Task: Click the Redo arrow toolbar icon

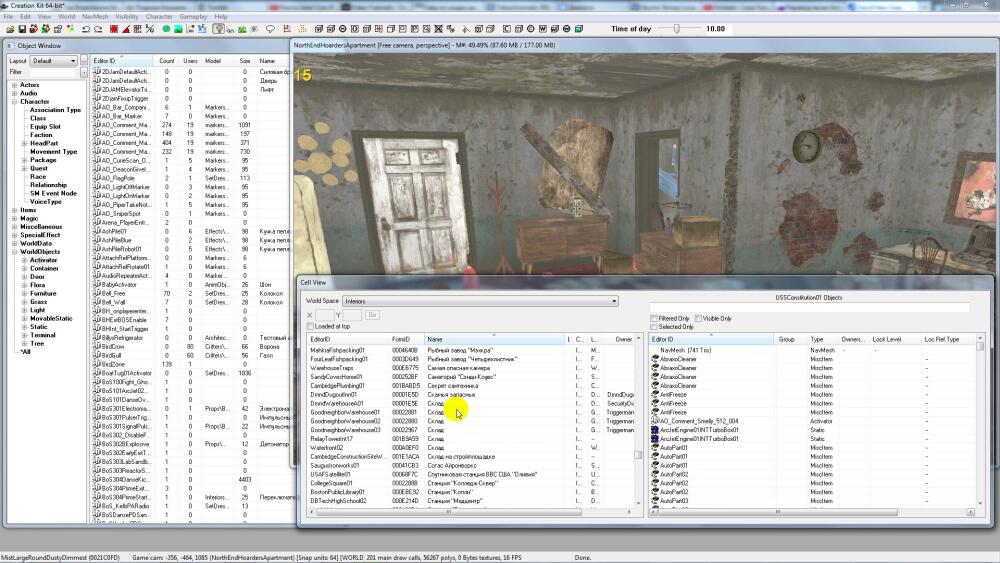Action: coord(98,29)
